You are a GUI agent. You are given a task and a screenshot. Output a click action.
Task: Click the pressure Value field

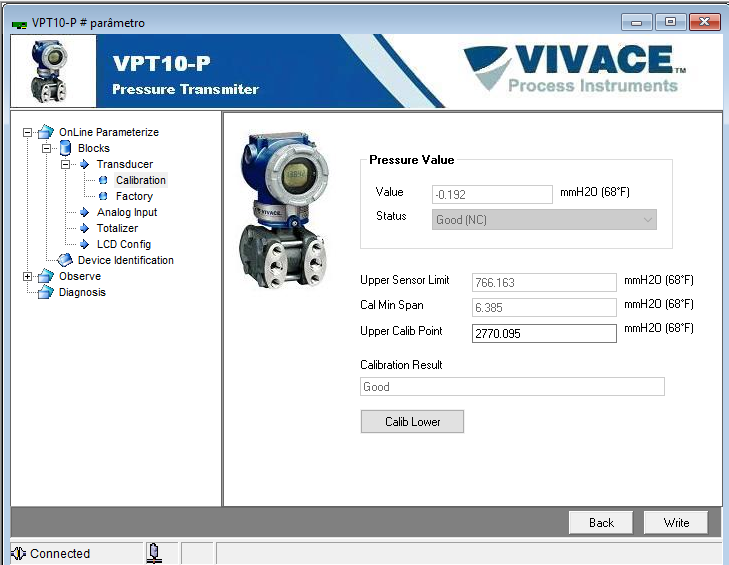(492, 194)
